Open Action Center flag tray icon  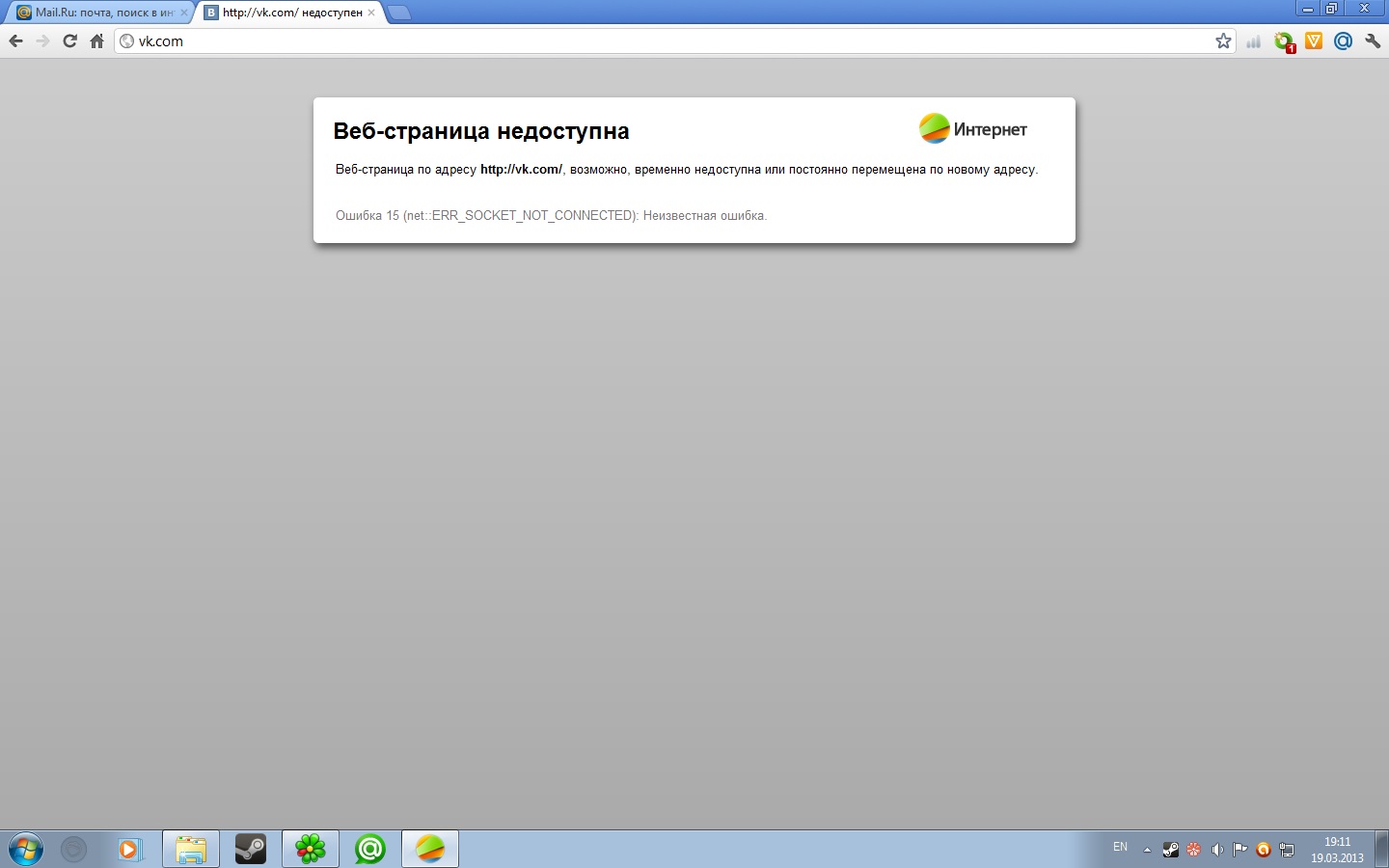point(1240,850)
